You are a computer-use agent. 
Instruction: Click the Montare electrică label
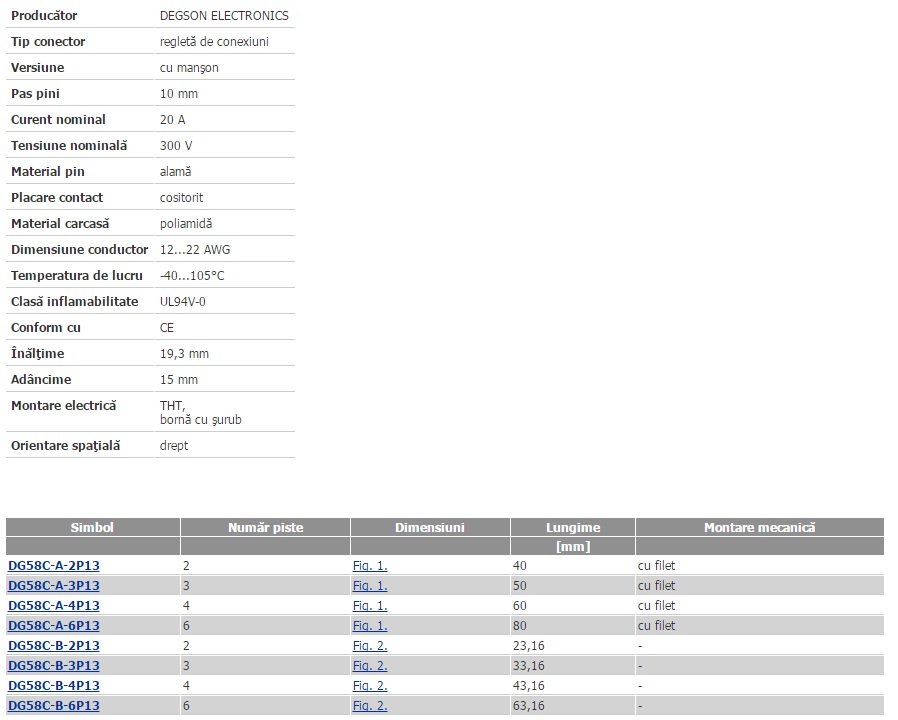coord(64,406)
